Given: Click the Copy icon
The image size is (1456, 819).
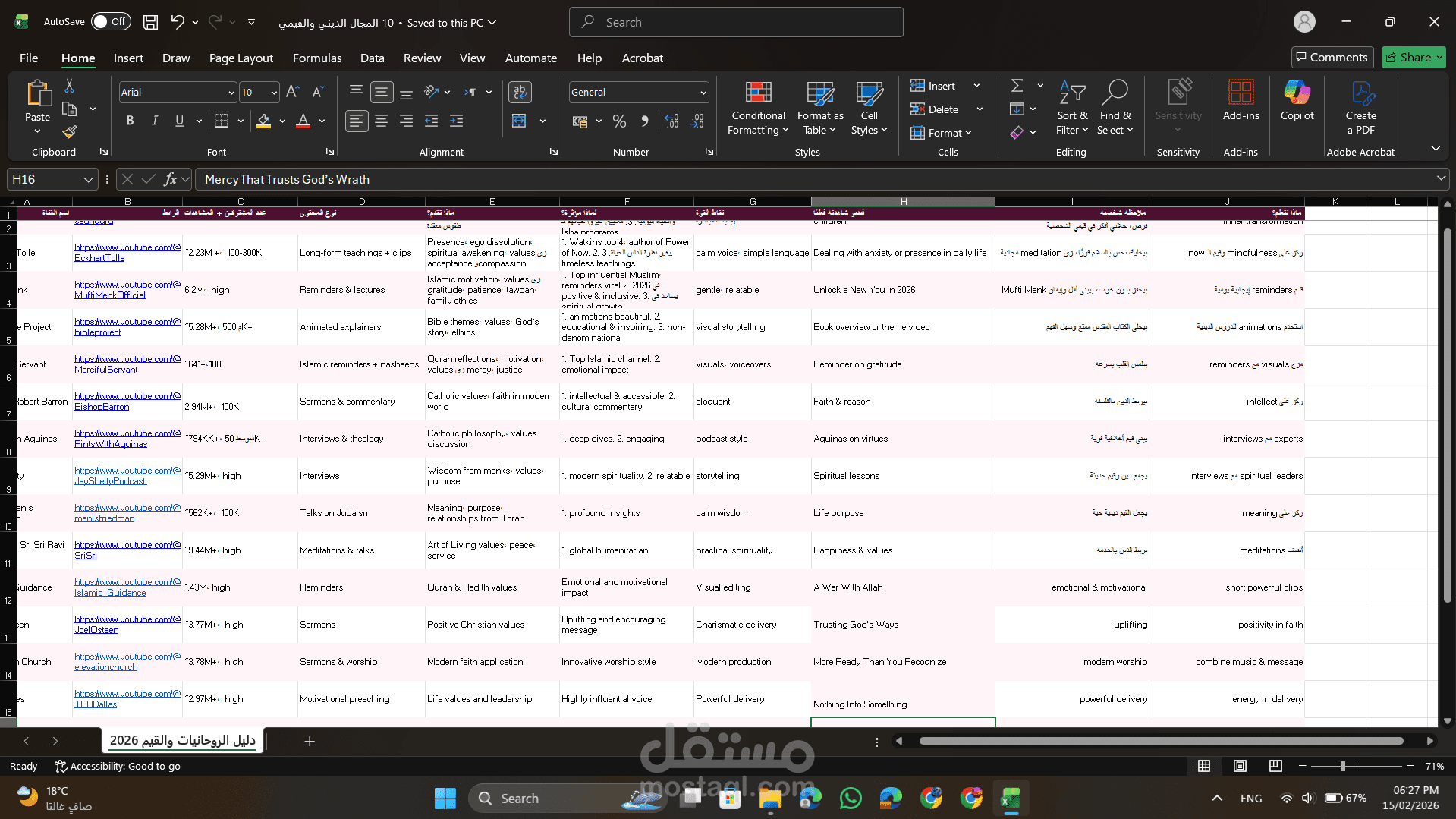Looking at the screenshot, I should point(69,109).
